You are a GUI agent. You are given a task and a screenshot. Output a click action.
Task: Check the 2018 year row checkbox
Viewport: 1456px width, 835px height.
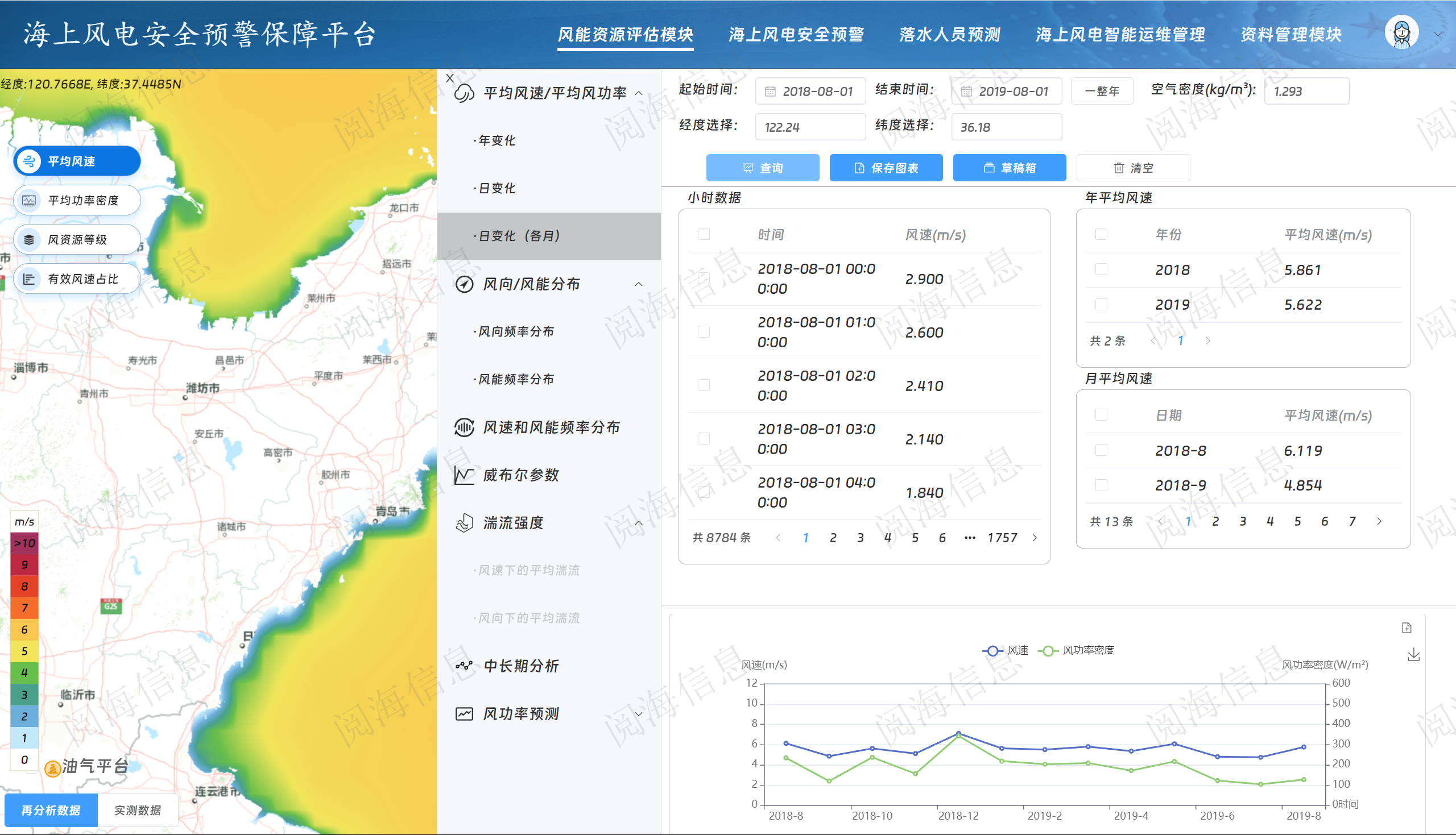tap(1101, 269)
